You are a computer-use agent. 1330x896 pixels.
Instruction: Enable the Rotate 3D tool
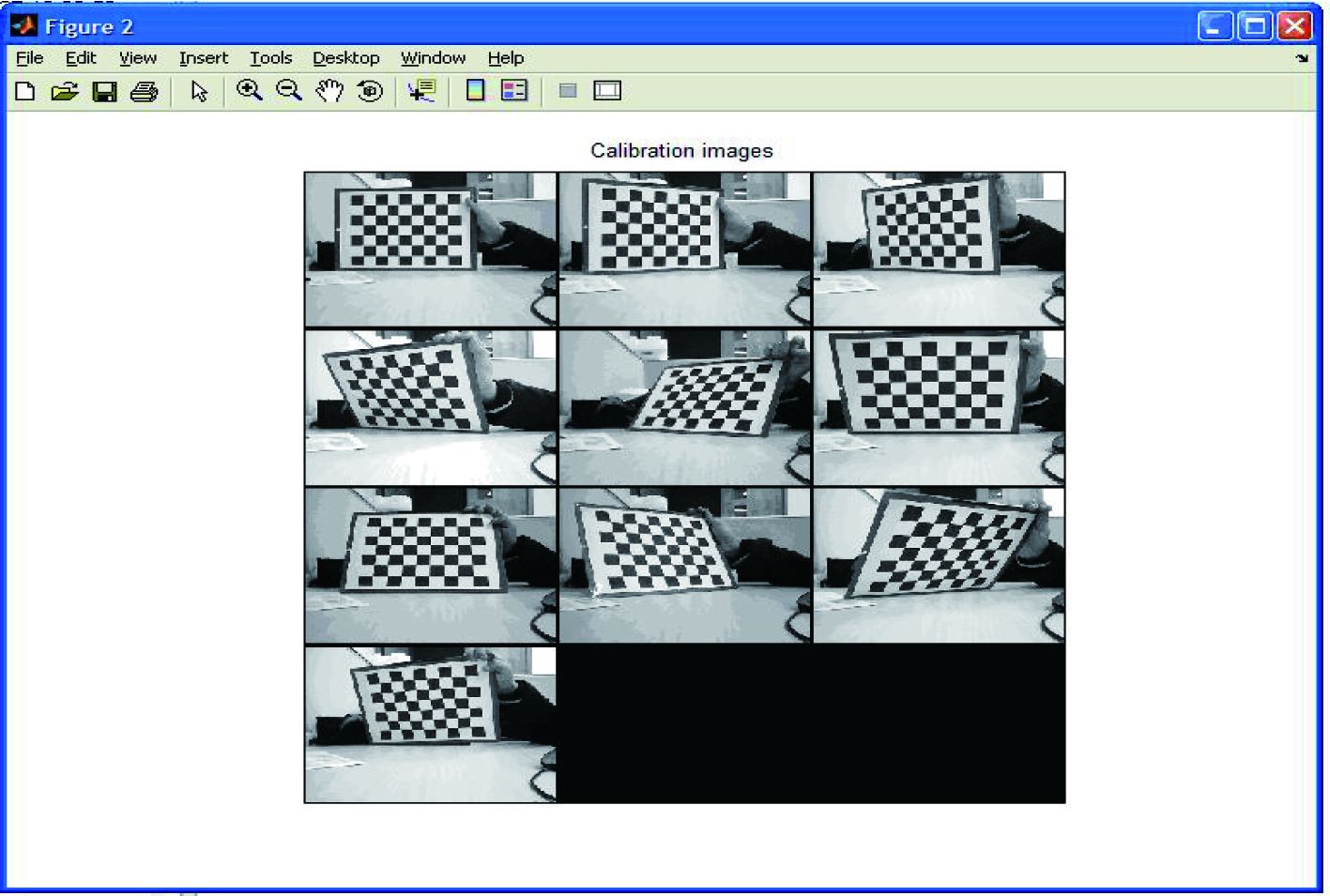[370, 91]
